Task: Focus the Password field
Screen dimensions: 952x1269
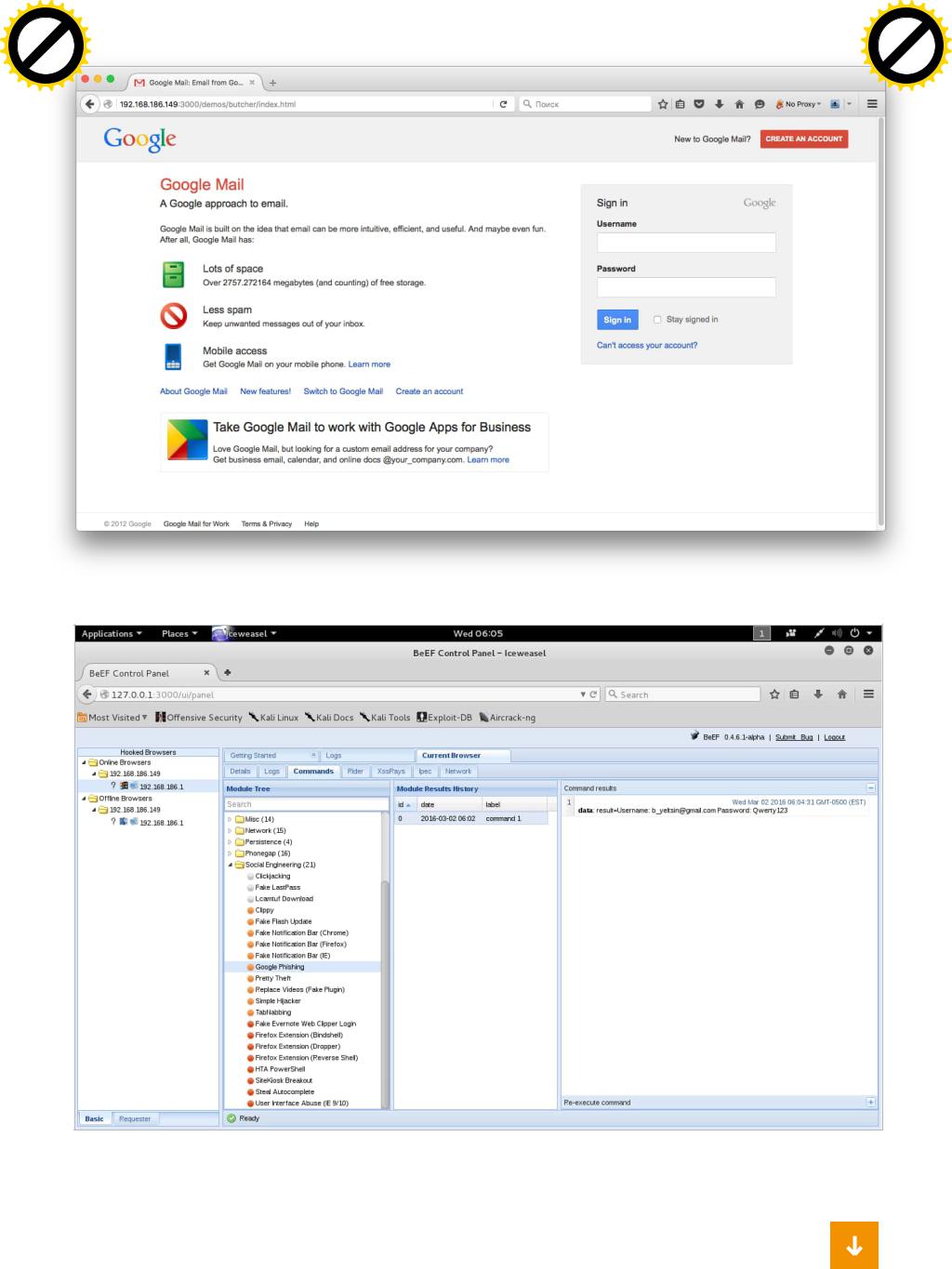Action: tap(686, 287)
